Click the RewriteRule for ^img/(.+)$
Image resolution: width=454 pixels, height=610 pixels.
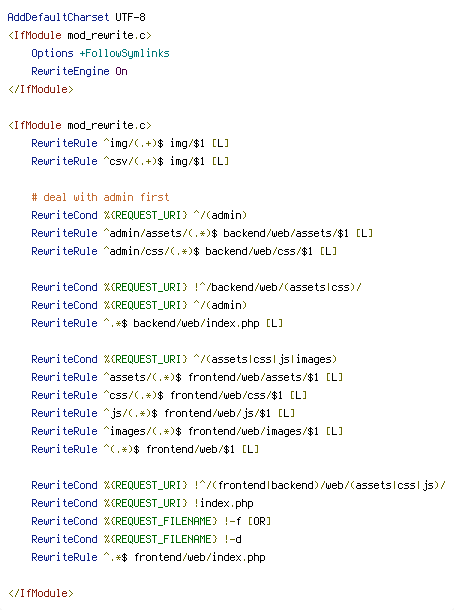[x=130, y=143]
